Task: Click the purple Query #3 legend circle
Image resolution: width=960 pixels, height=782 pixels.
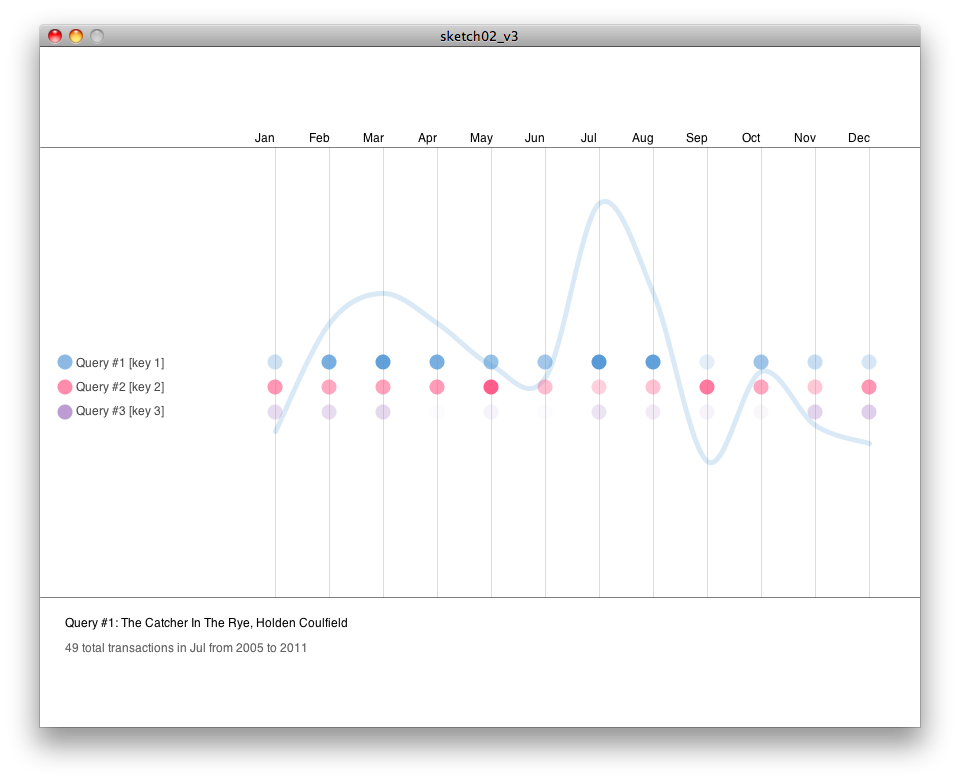Action: [x=65, y=411]
